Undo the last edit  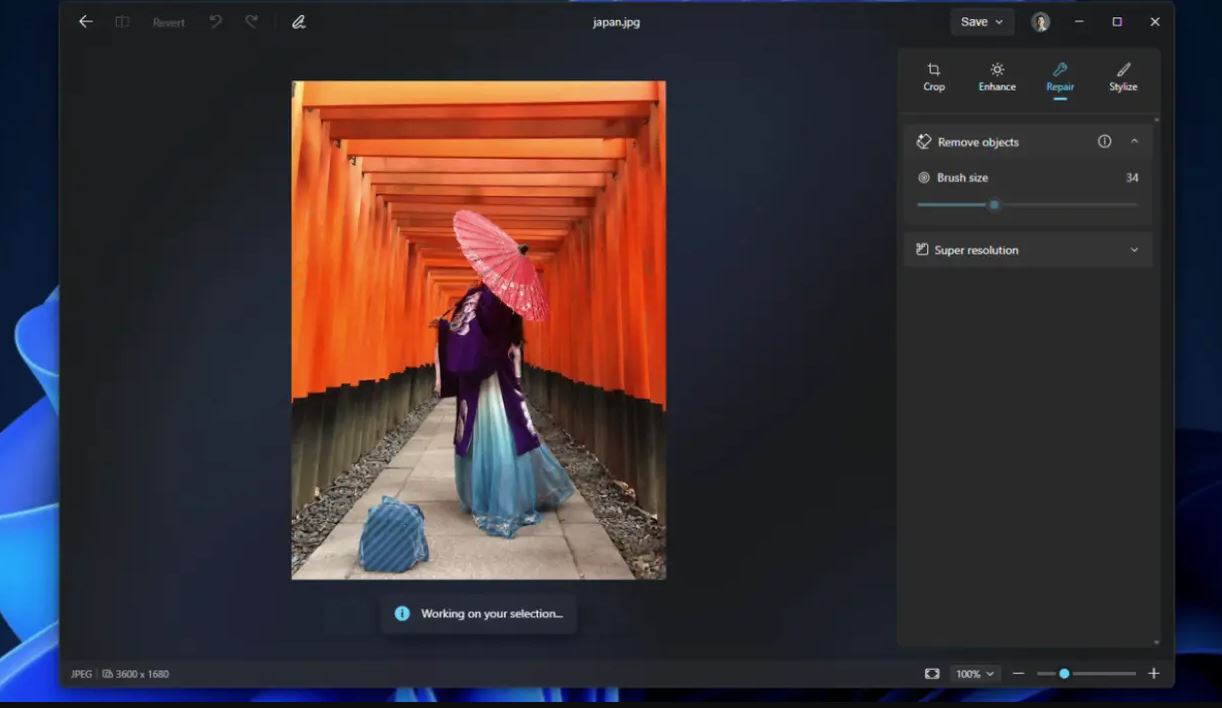pos(216,21)
